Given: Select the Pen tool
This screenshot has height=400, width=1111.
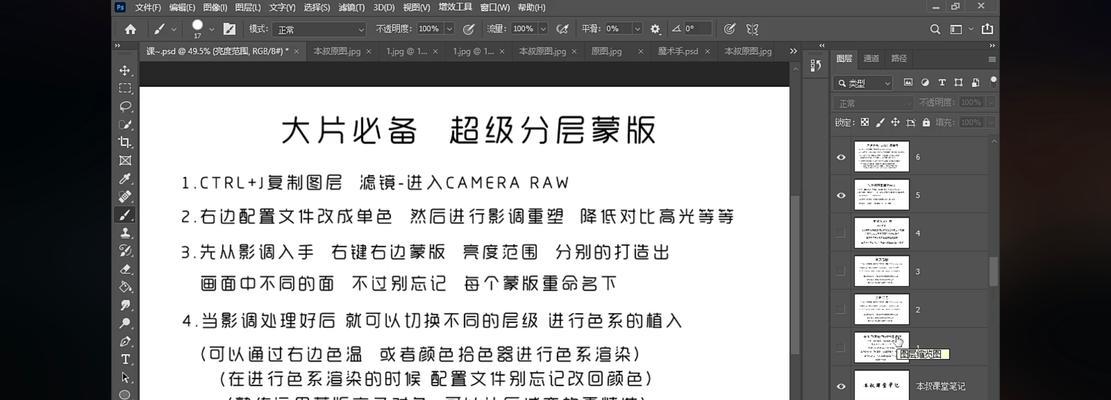Looking at the screenshot, I should 125,341.
